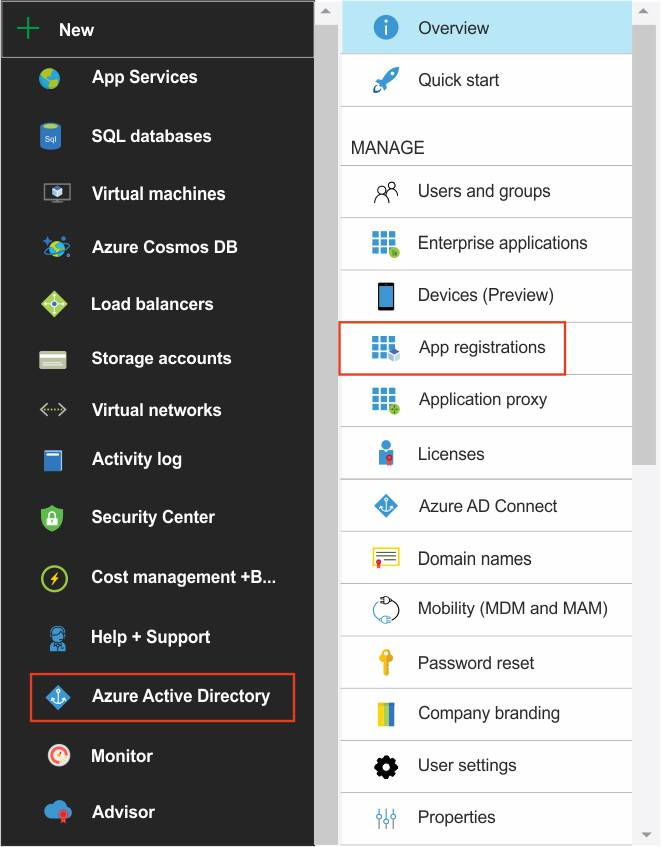The image size is (661, 847).
Task: Open Virtual networks label
Action: [x=157, y=410]
